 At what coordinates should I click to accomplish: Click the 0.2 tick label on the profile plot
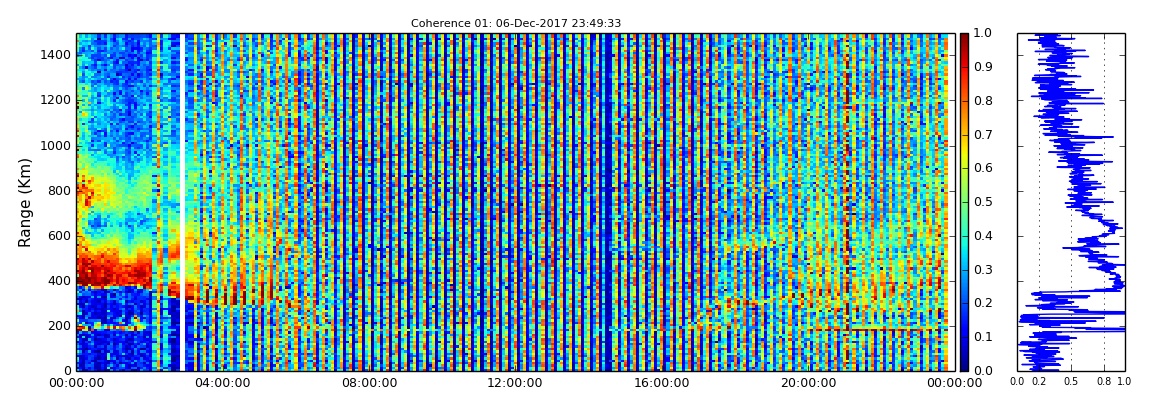1039,382
